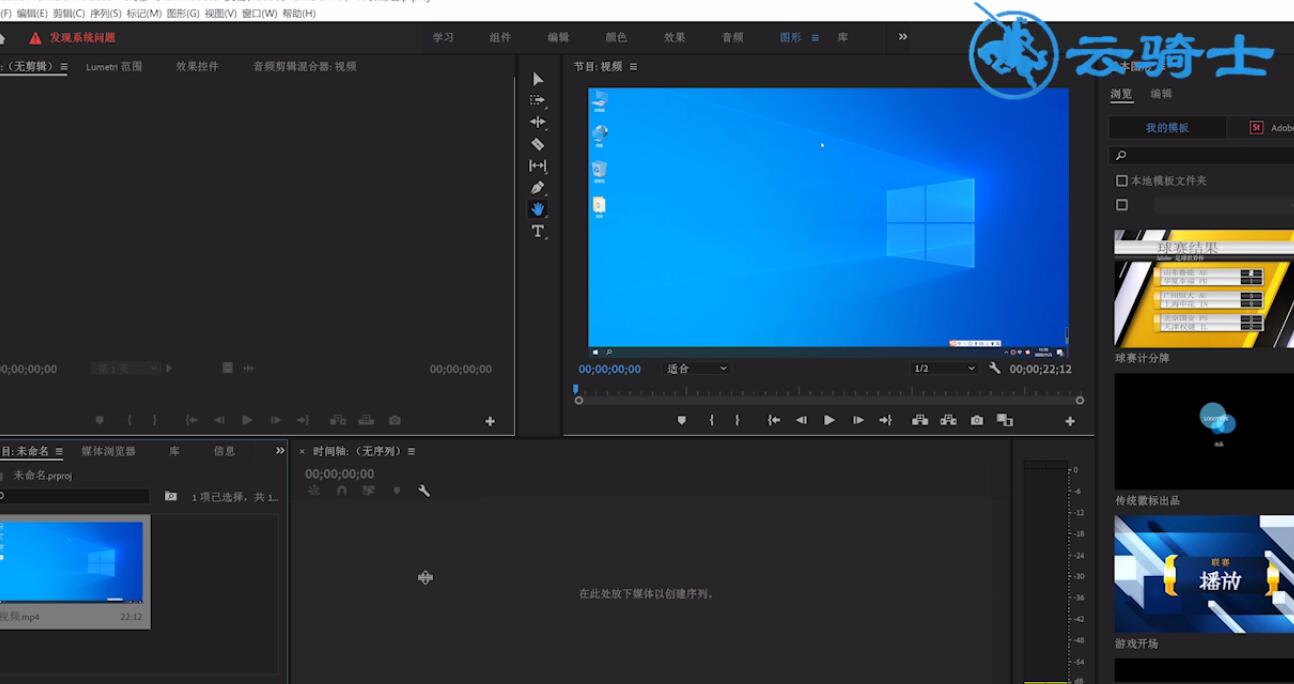Open timeline display settings wrench
The width and height of the screenshot is (1294, 684).
(x=424, y=490)
